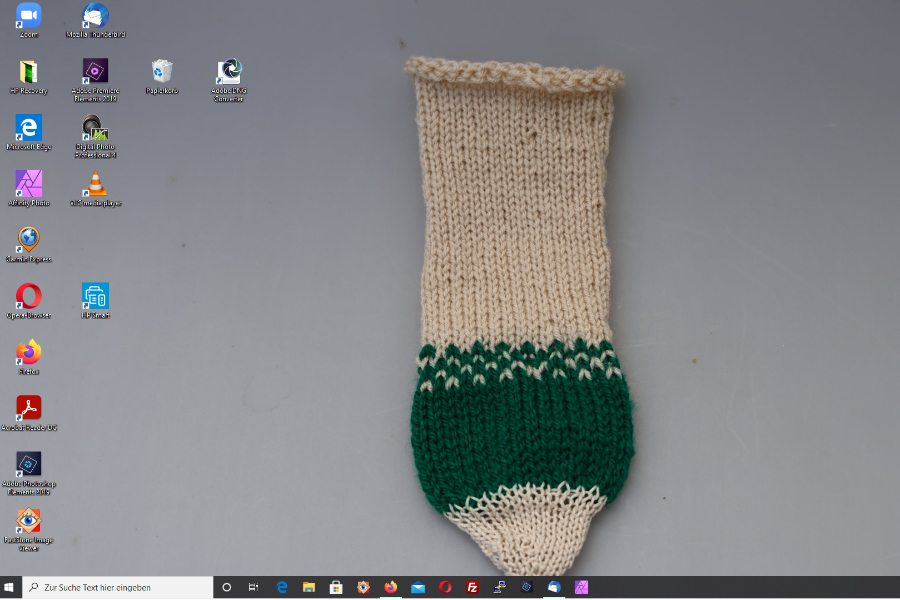The height and width of the screenshot is (600, 900).
Task: Click the FastStone Image Viewer icon
Action: pos(28,521)
